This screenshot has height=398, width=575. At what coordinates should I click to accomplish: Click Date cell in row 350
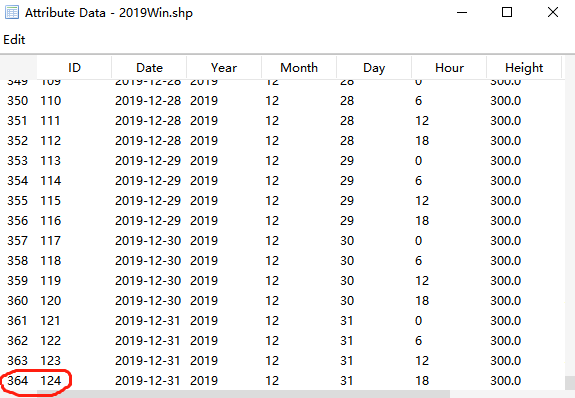(148, 101)
